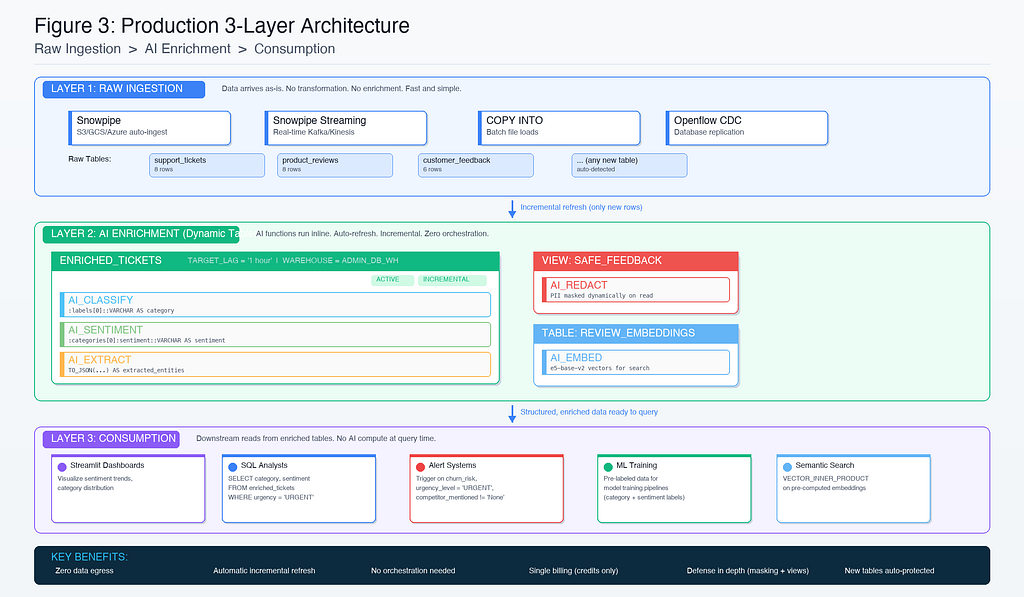Viewport: 1024px width, 597px height.
Task: Select the AI_SENTIMENT function row
Action: 275,334
